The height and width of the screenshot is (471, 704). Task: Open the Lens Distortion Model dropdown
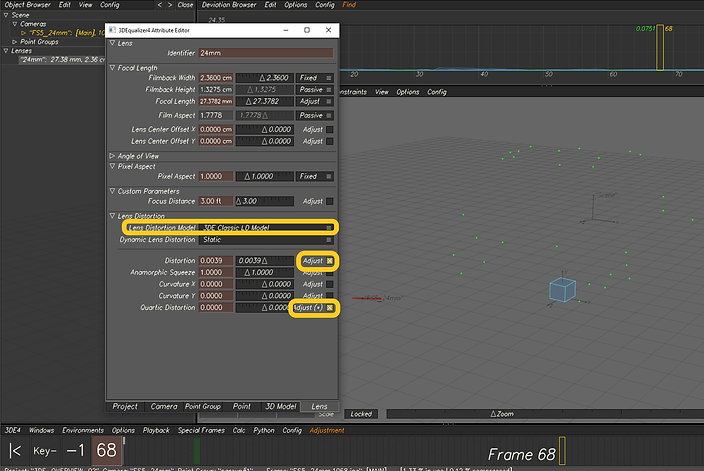coord(266,228)
